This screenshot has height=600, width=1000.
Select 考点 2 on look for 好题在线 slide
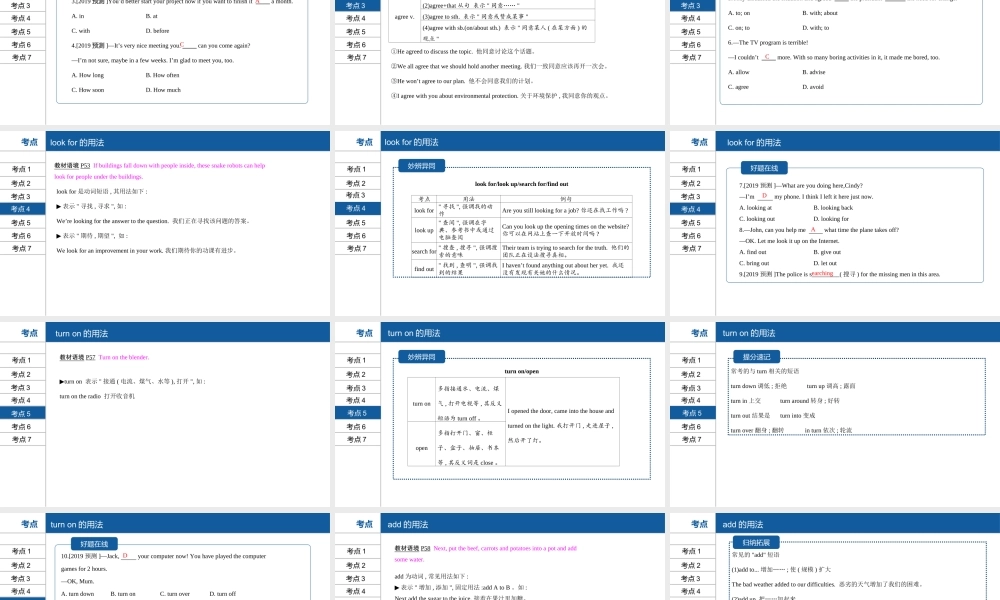tap(692, 183)
